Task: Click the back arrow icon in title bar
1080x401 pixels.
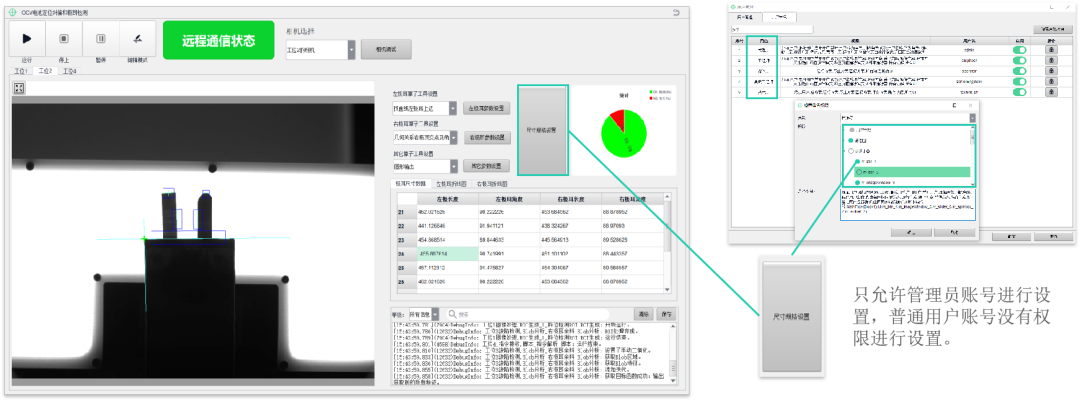Action: 677,12
